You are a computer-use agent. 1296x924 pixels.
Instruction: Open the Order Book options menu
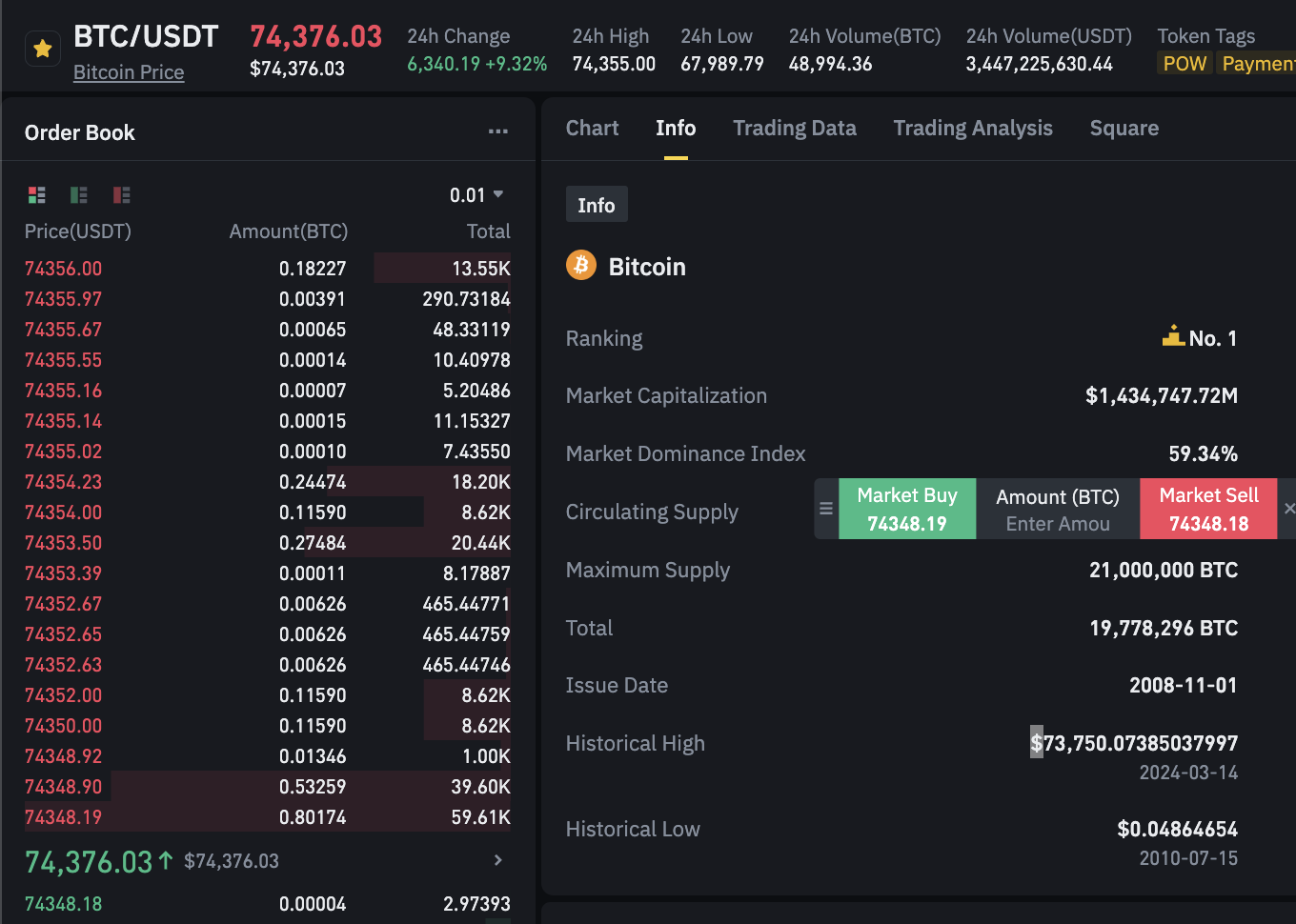(497, 131)
